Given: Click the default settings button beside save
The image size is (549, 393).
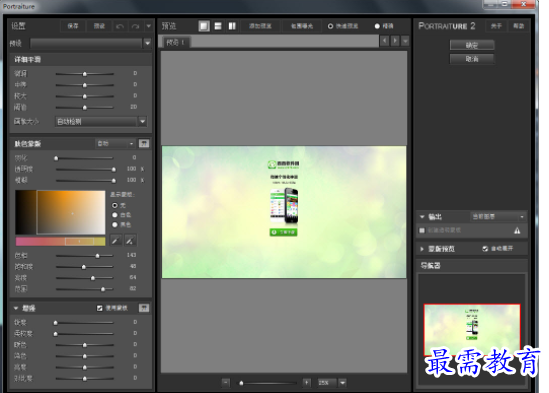Looking at the screenshot, I should (x=99, y=26).
